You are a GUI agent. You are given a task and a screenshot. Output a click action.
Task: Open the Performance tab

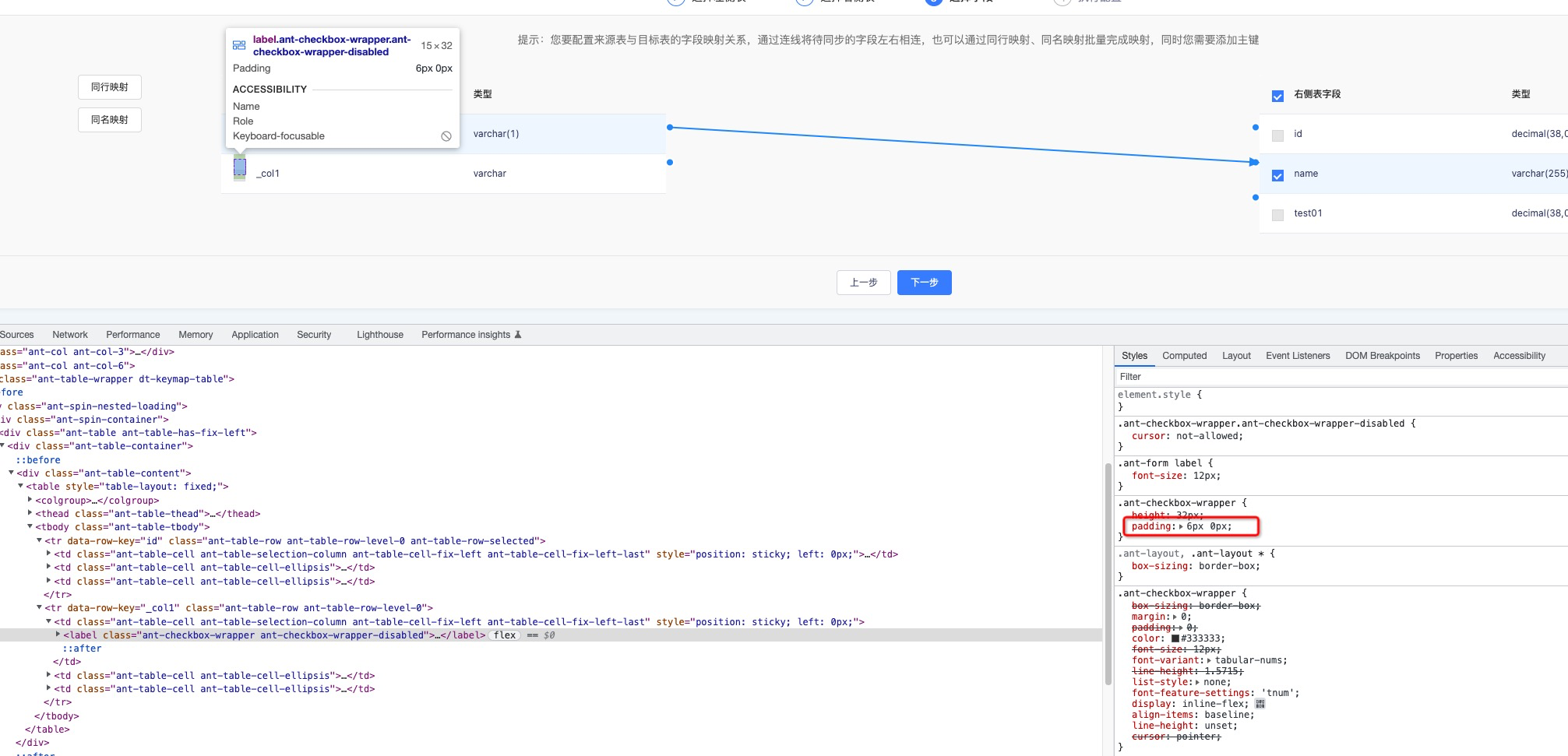[133, 335]
